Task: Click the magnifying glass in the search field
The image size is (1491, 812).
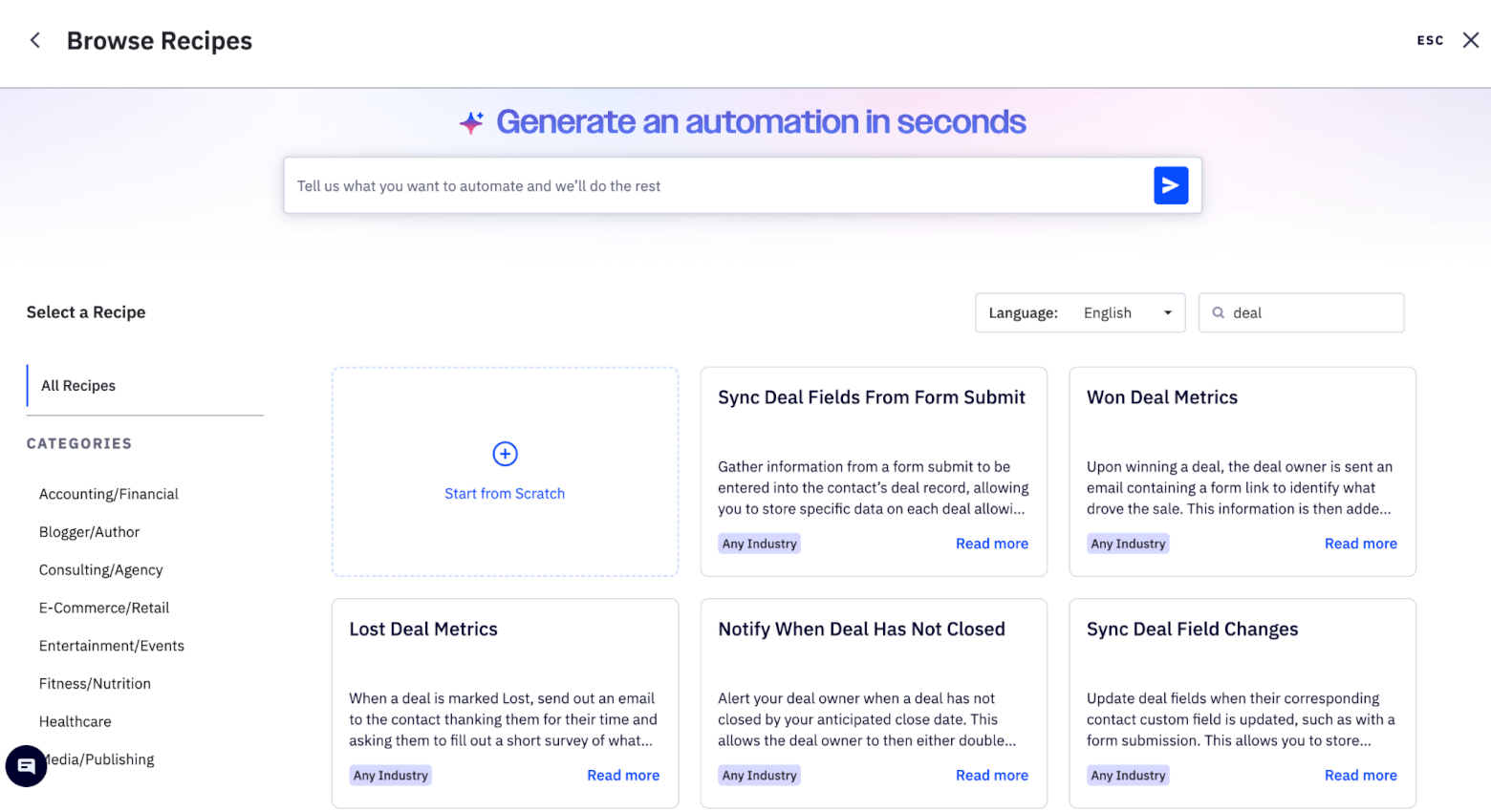Action: [x=1218, y=312]
